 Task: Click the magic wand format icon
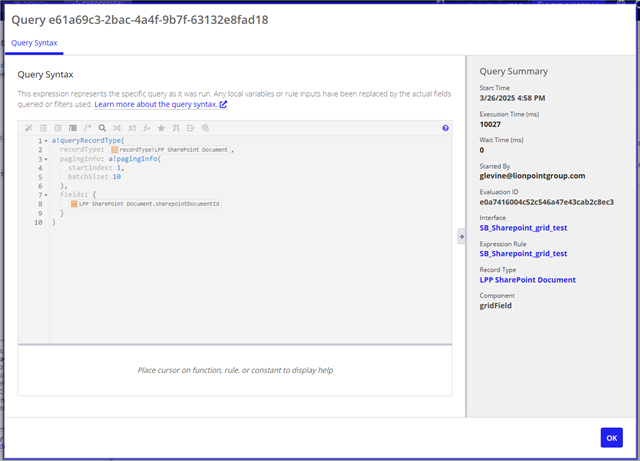click(x=29, y=128)
